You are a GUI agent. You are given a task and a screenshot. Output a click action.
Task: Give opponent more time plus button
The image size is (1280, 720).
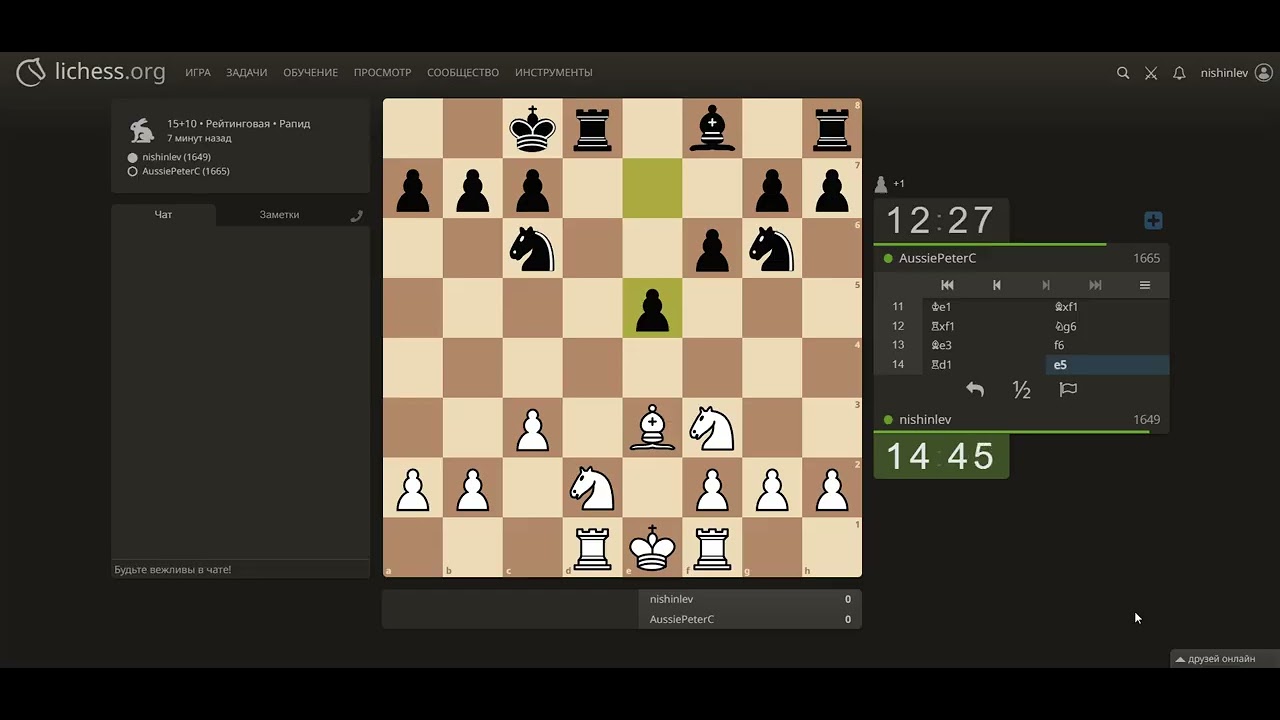tap(1153, 221)
